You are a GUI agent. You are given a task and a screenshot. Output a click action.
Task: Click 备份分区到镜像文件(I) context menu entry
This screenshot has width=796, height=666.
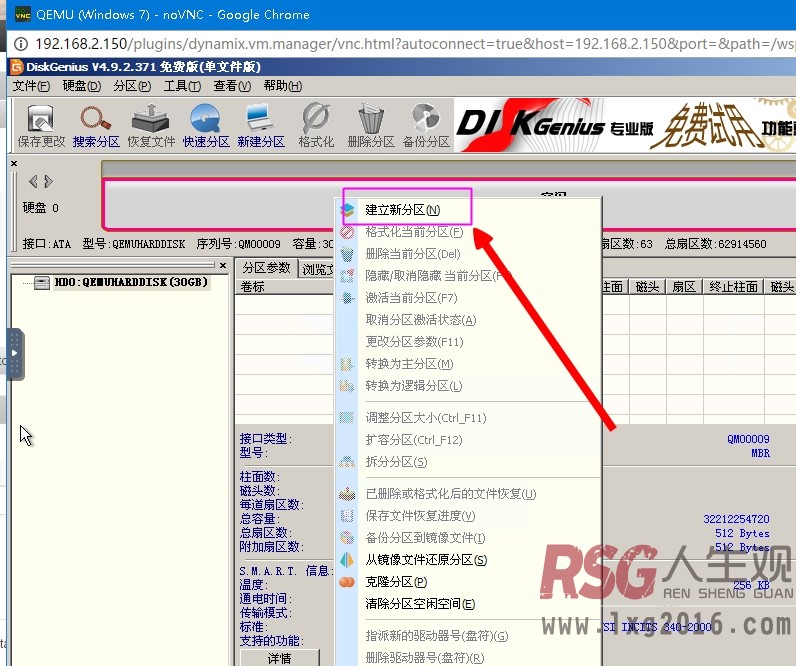click(468, 538)
